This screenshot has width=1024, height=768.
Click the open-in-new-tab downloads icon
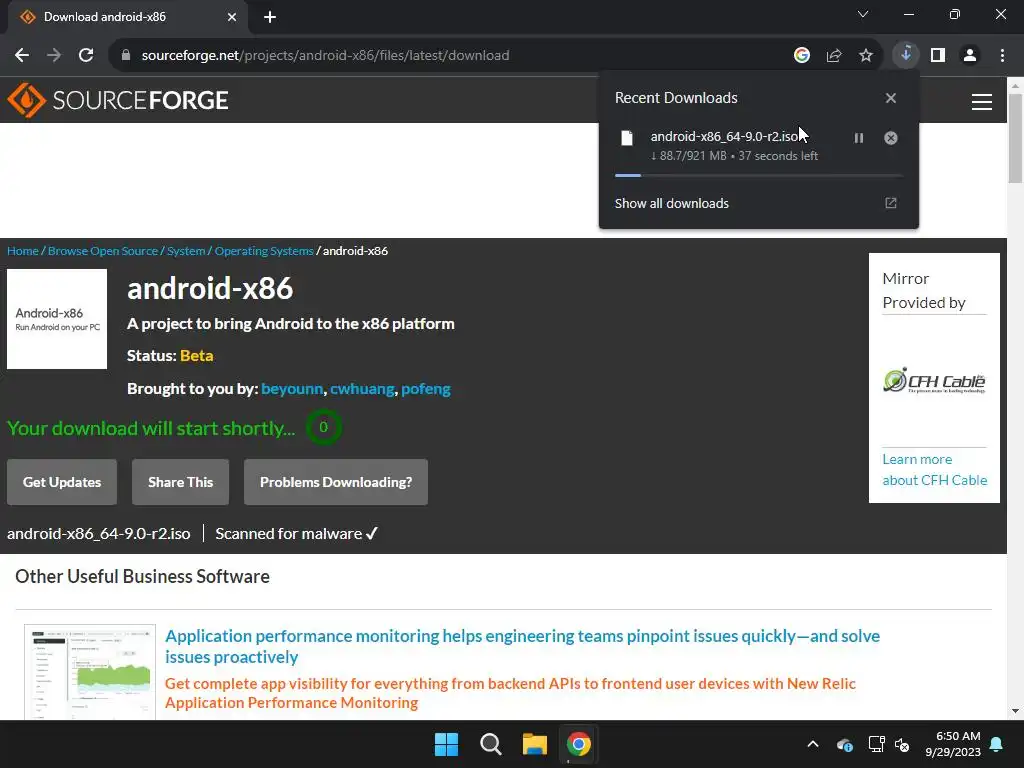891,203
